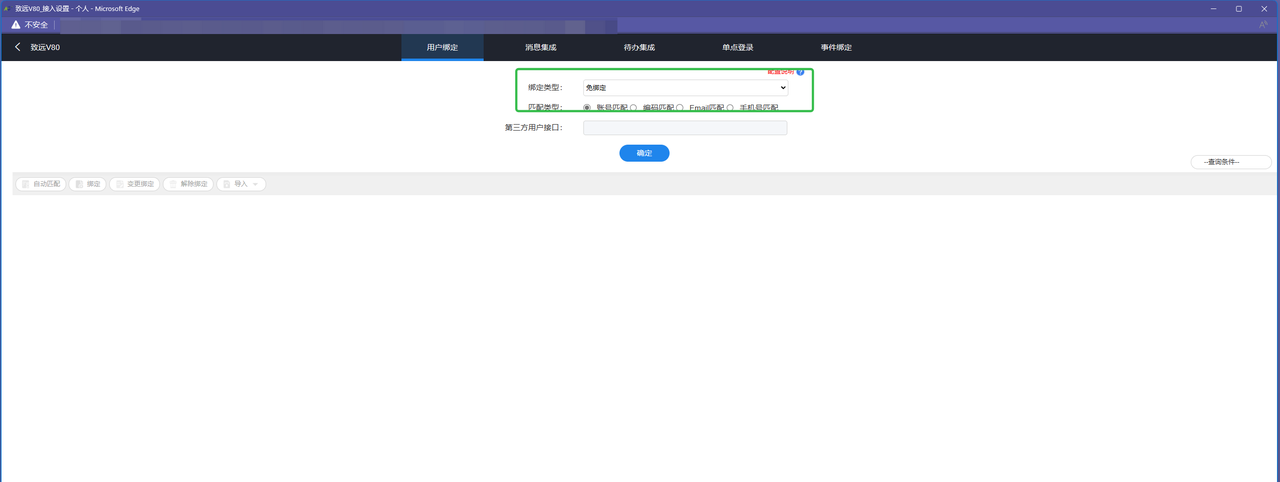
Task: Choose the 编码匹配 radio option
Action: pyautogui.click(x=633, y=108)
